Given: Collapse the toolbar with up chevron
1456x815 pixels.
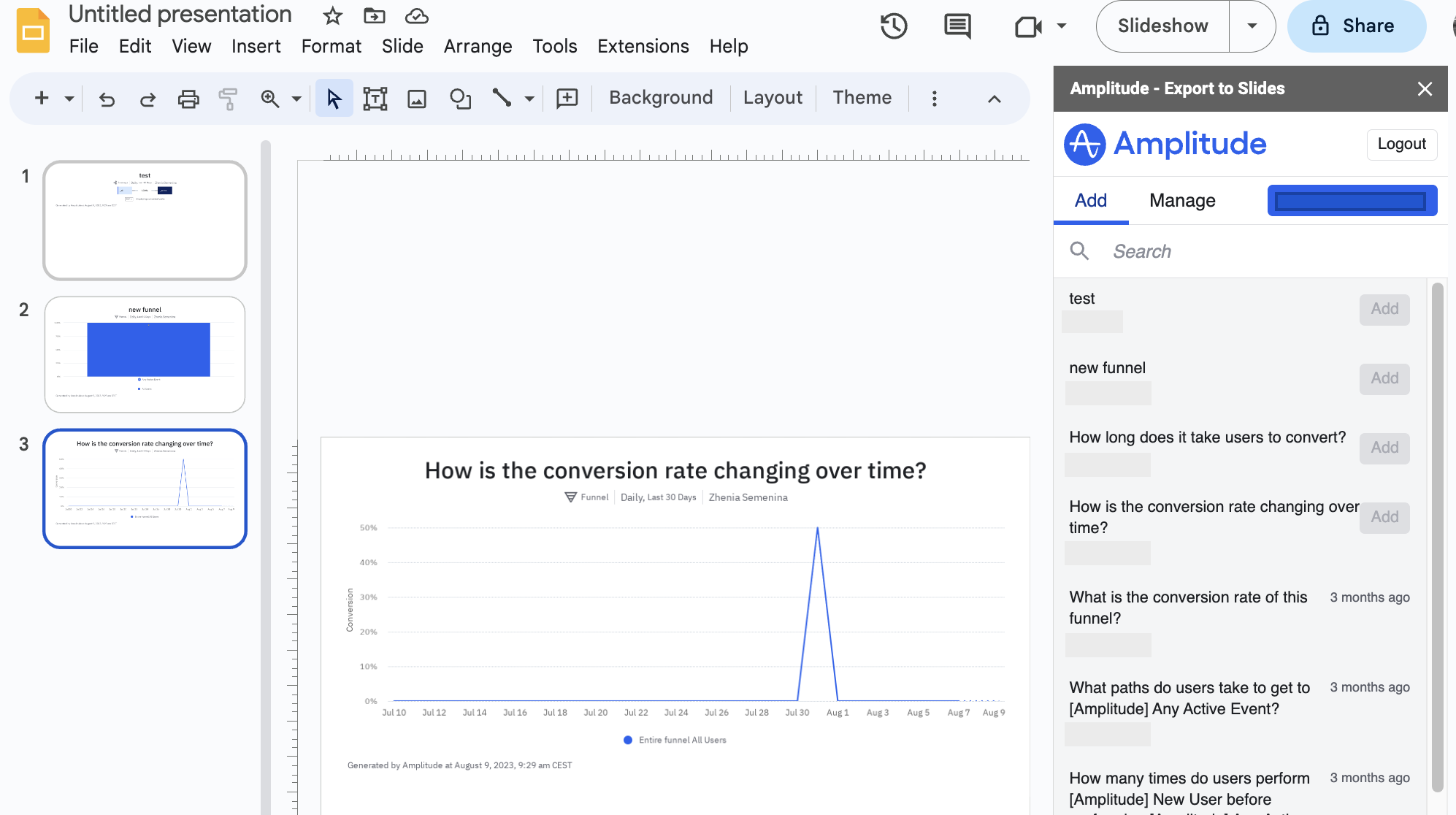Looking at the screenshot, I should click(994, 99).
